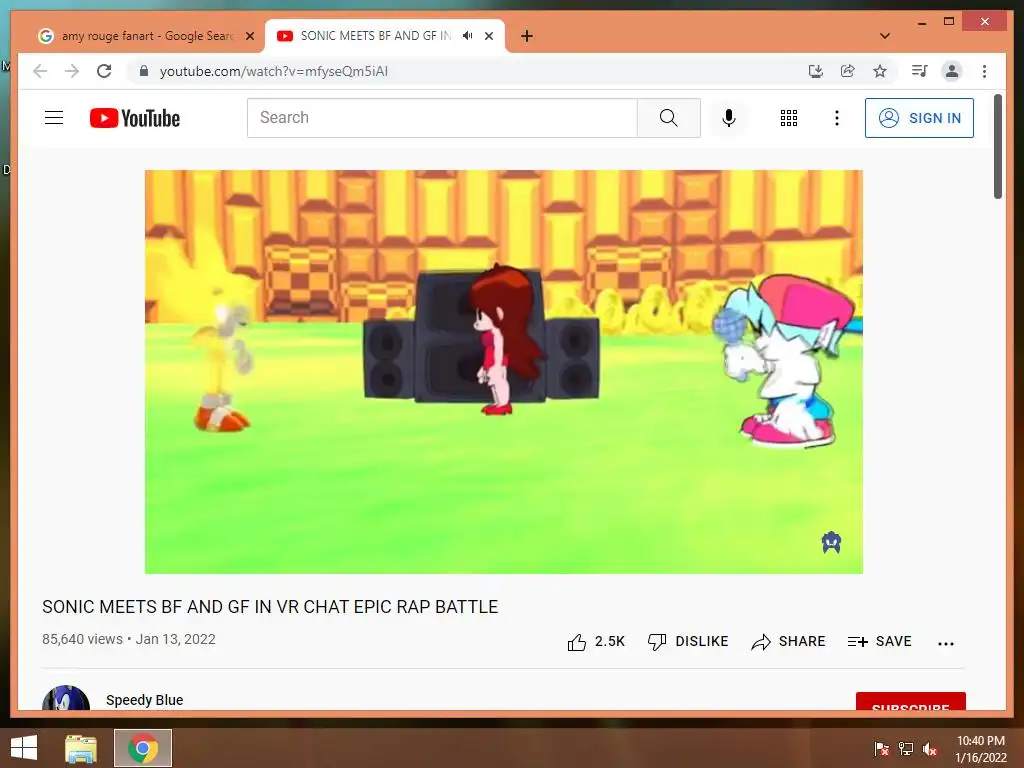
Task: Open the Chrome three-dot menu
Action: point(984,71)
